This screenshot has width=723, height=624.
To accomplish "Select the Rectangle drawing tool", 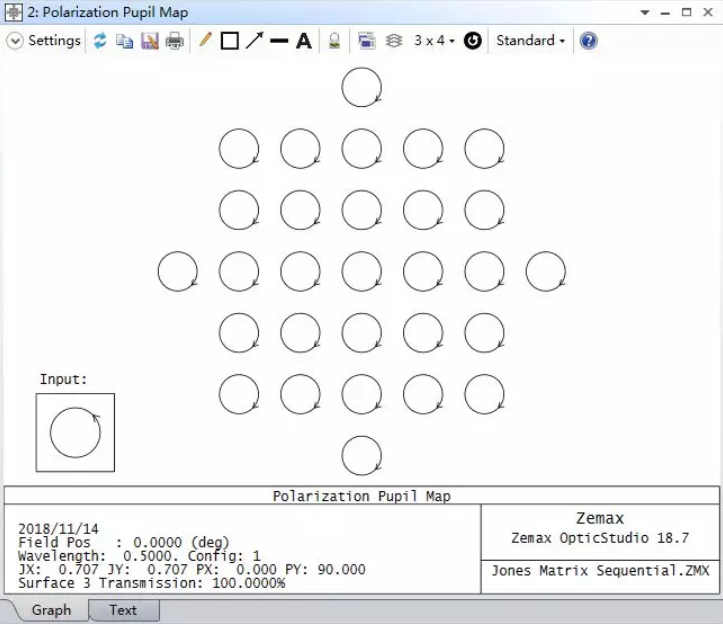I will coord(229,41).
